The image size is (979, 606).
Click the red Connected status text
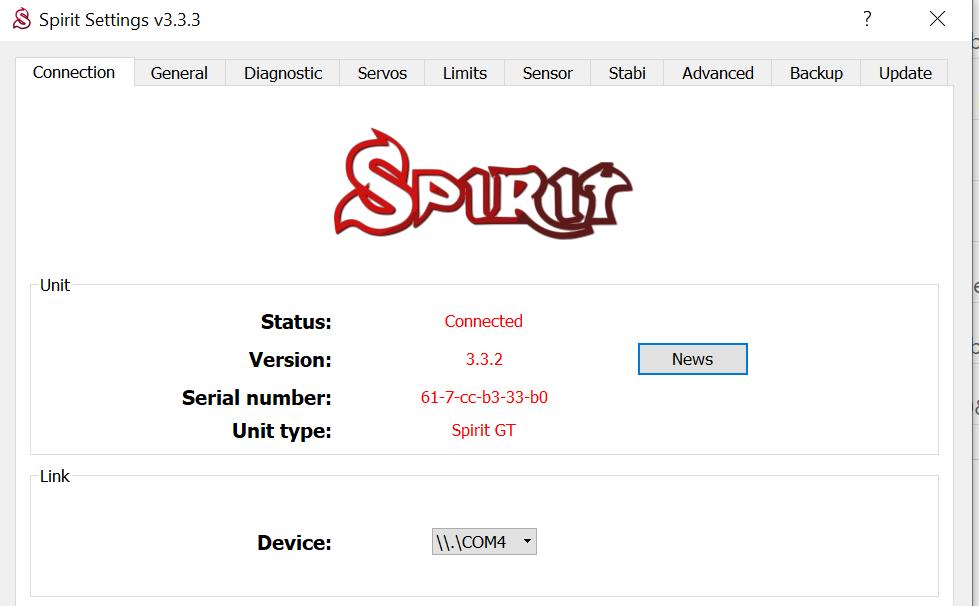click(483, 321)
